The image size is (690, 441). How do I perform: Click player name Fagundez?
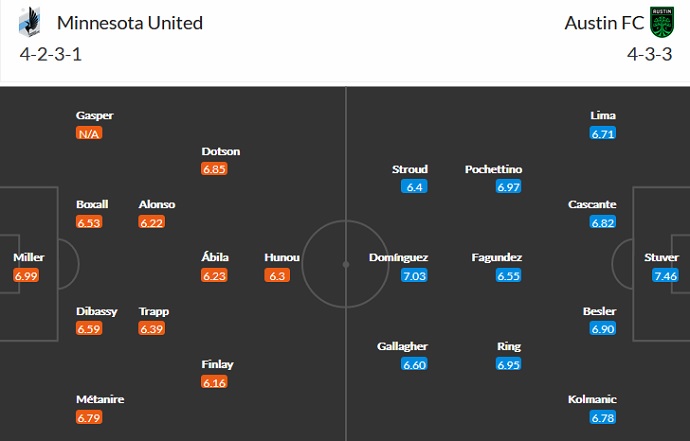[497, 257]
